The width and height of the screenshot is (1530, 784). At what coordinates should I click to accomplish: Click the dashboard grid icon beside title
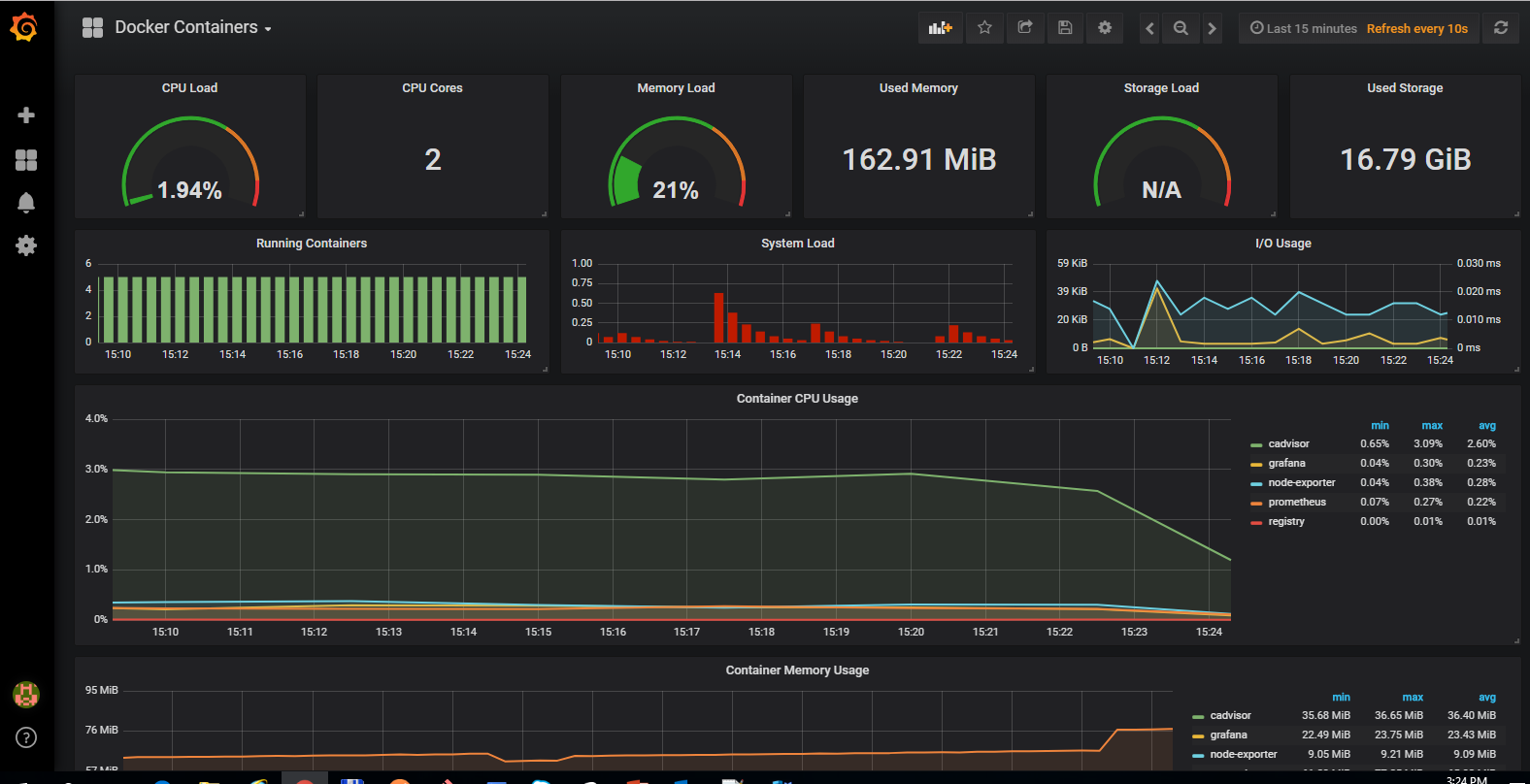pos(92,28)
